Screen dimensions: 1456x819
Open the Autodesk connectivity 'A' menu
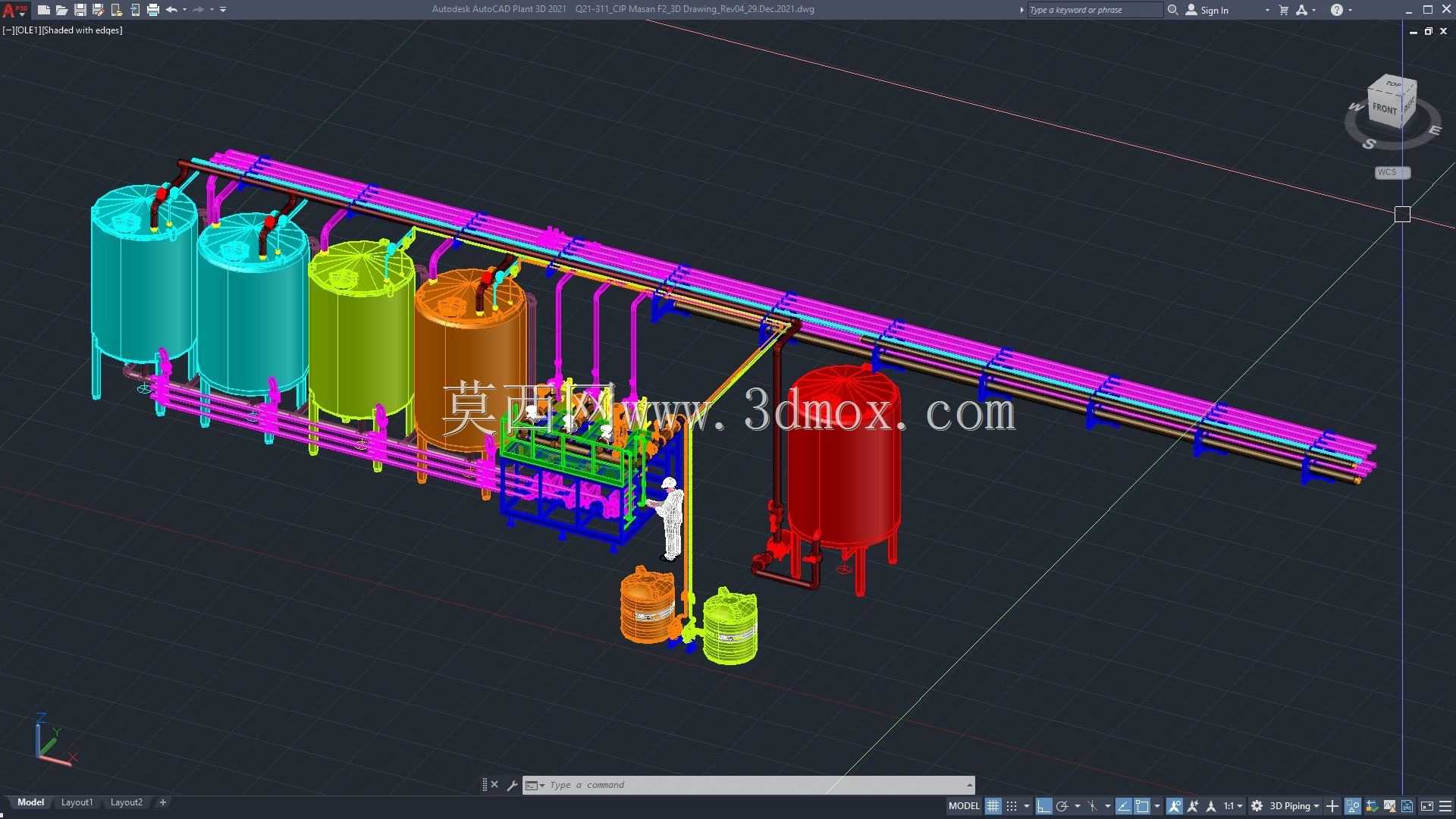pos(1302,10)
